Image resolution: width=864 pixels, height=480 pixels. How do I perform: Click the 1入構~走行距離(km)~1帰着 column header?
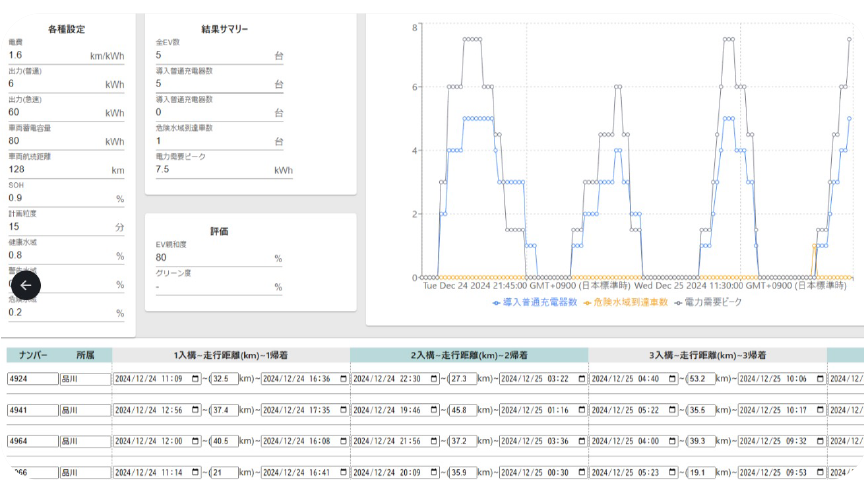[231, 355]
